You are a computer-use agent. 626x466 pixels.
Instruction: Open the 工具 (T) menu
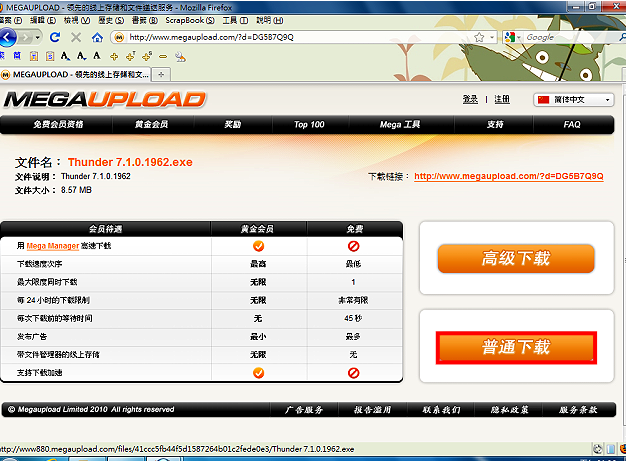235,20
